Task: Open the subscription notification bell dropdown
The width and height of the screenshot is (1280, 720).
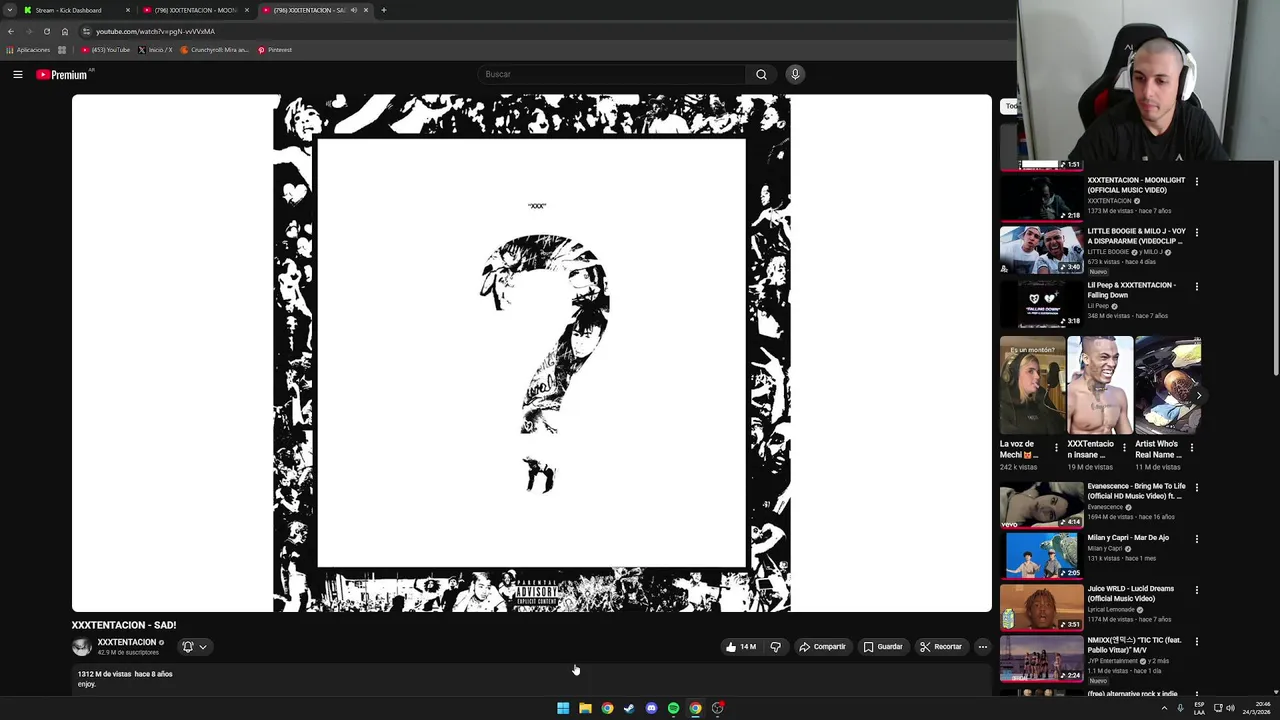Action: 194,647
